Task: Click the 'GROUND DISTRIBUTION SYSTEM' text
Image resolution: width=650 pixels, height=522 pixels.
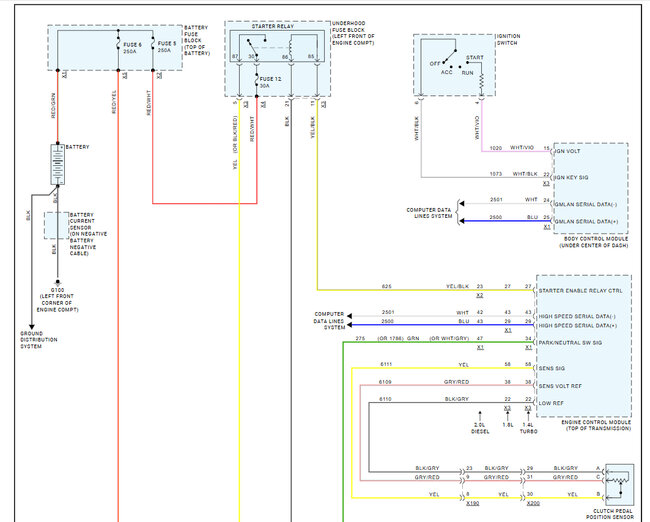Action: tap(39, 340)
